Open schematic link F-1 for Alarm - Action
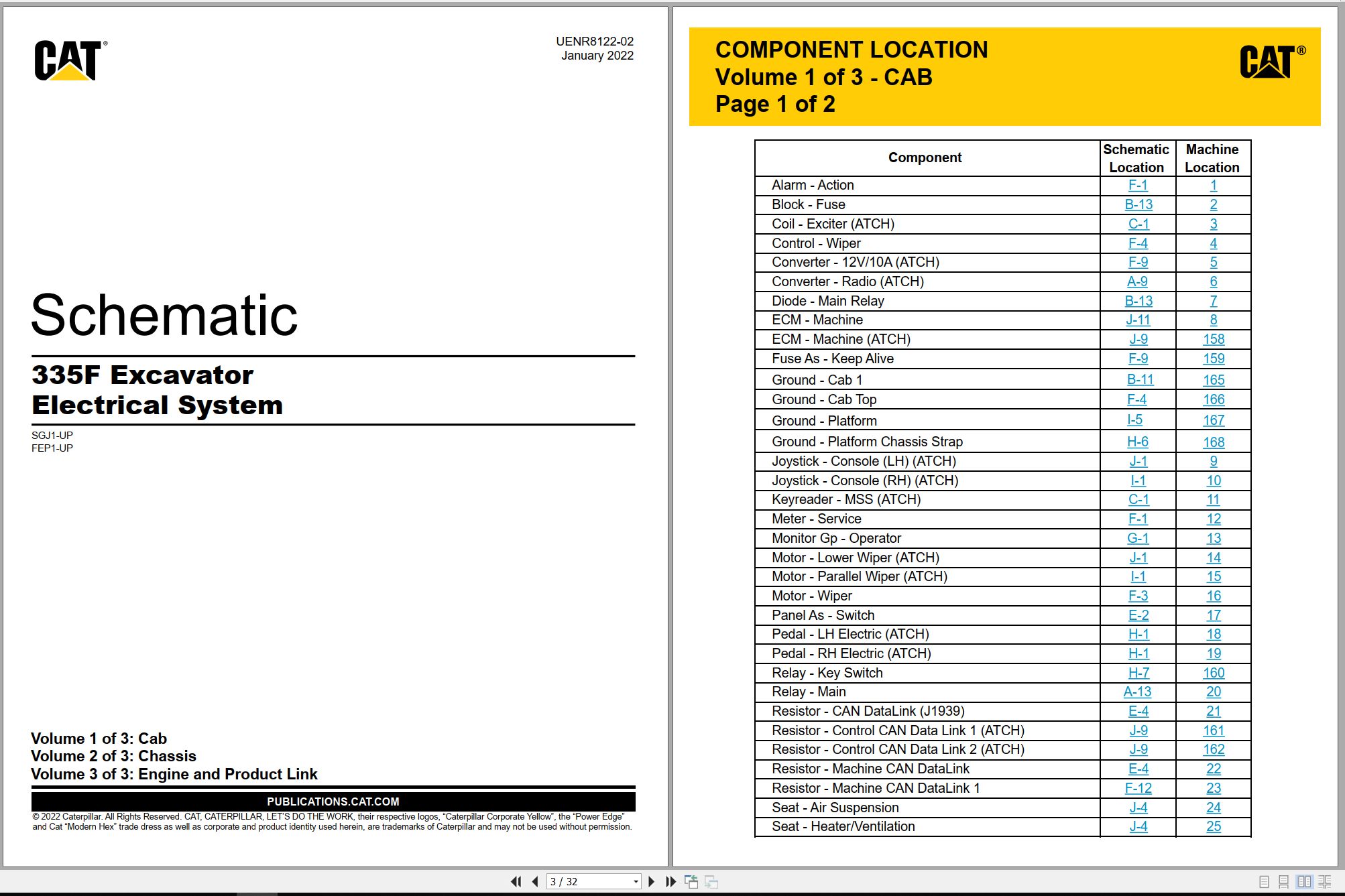 (1138, 185)
